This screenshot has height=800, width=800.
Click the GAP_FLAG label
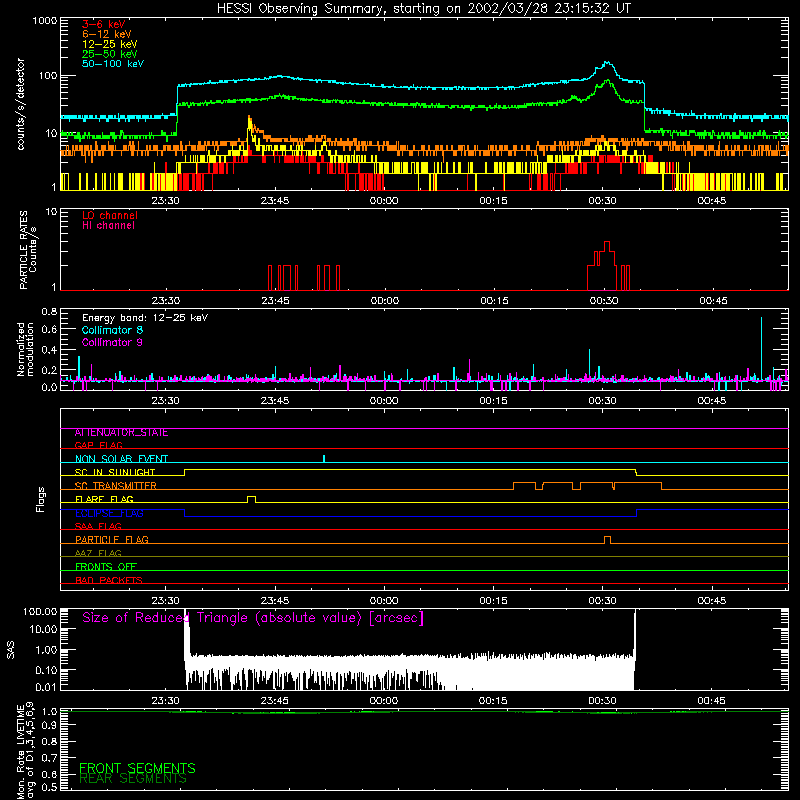98,445
